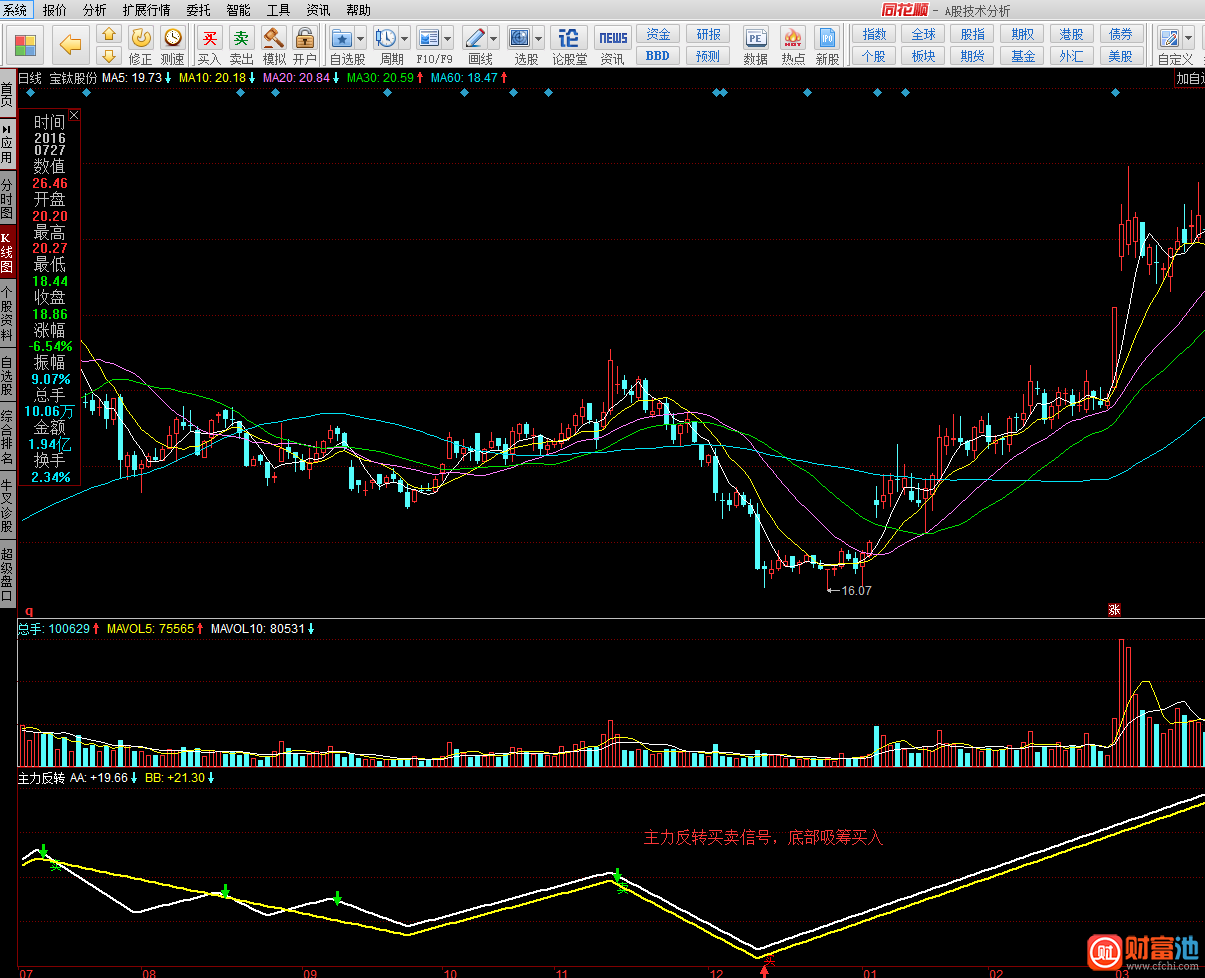Screen dimensions: 1205x978
Task: Switch to the 应用 sidebar tab
Action: 7,144
